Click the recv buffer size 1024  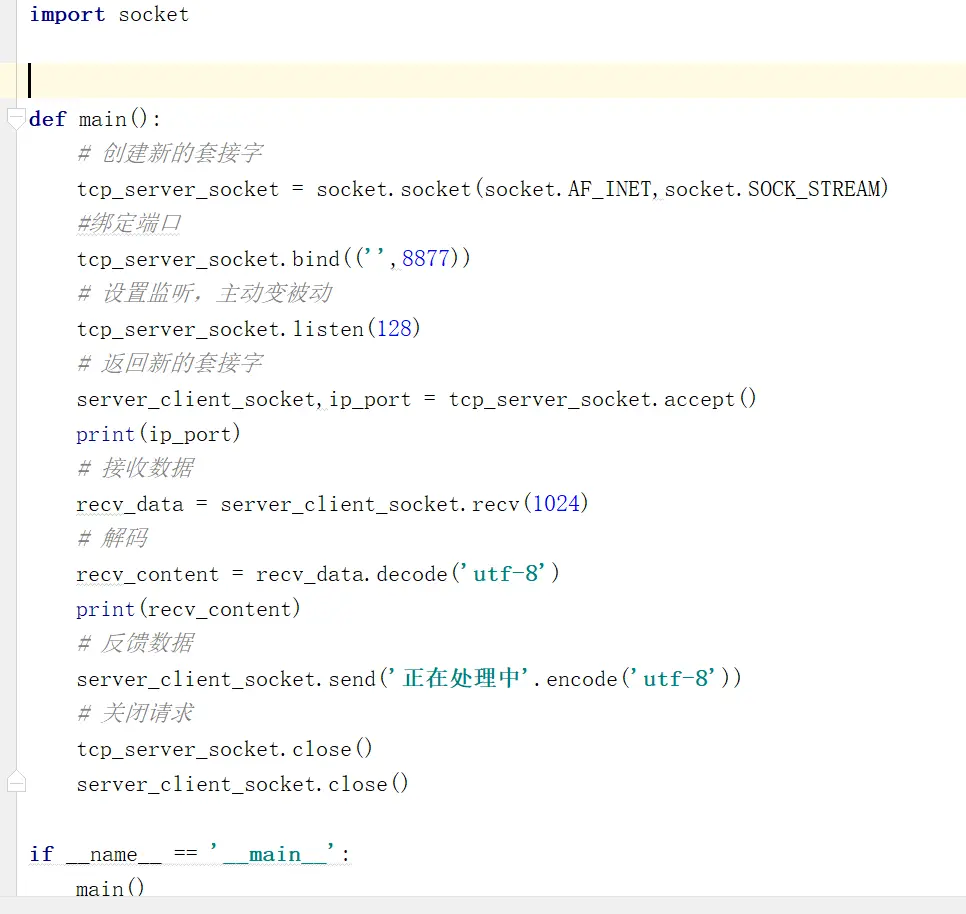click(556, 503)
